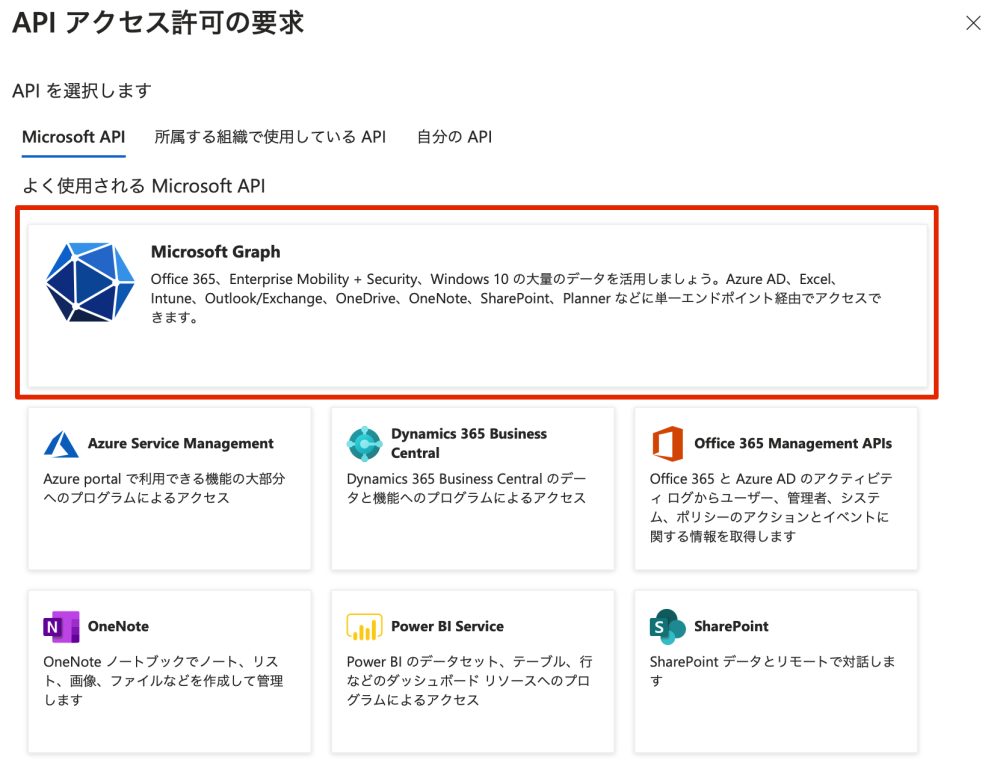Click the よく使用される Microsoft API heading
Image resolution: width=1000 pixels, height=769 pixels.
click(x=142, y=186)
